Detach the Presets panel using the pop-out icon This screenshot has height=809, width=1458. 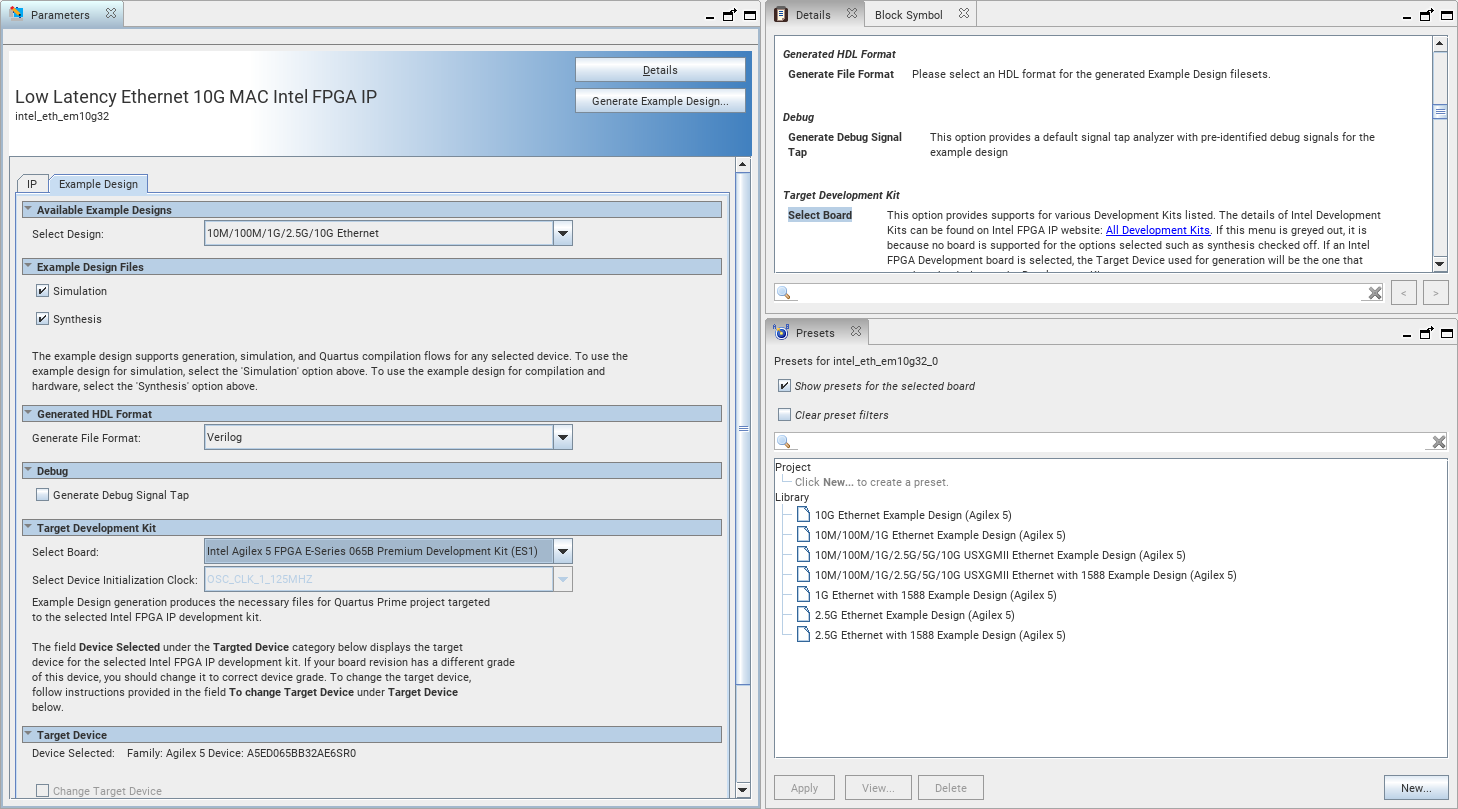pos(1427,333)
